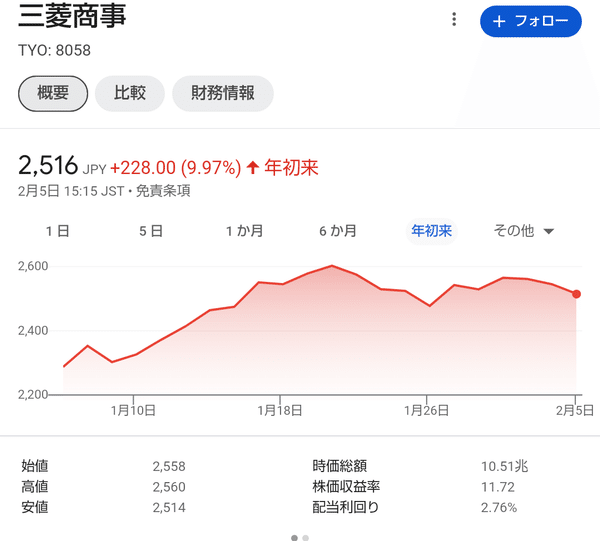Click the red endpoint dot on the chart
This screenshot has height=541, width=600.
576,294
